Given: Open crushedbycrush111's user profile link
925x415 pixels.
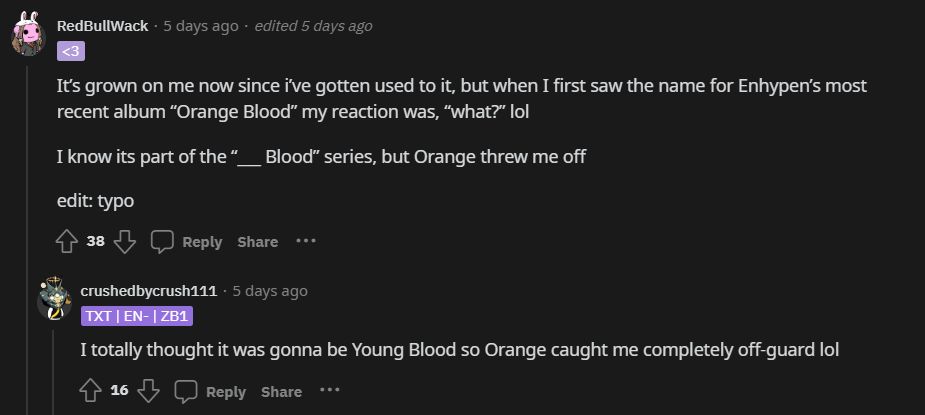Looking at the screenshot, I should pyautogui.click(x=148, y=291).
